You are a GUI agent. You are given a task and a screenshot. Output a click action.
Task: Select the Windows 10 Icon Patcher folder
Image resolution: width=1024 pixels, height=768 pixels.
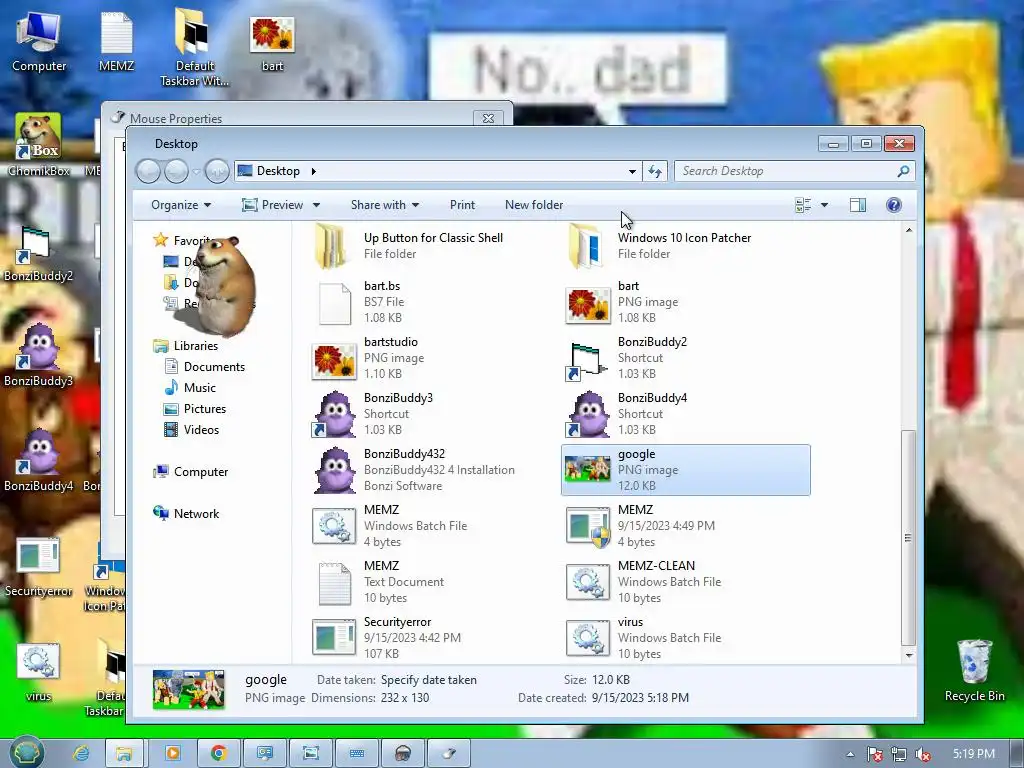point(686,246)
